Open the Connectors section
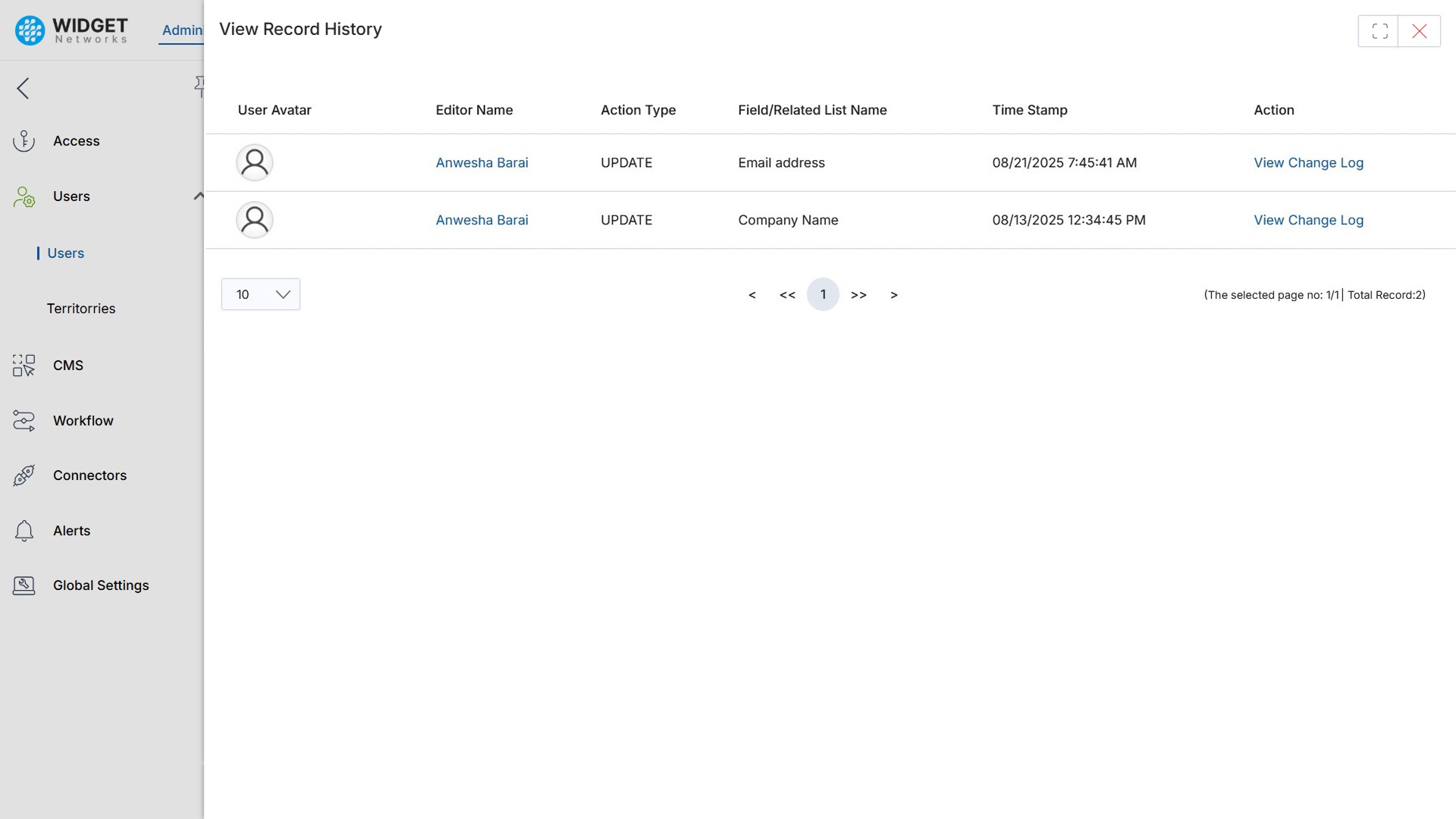The image size is (1456, 819). (89, 475)
